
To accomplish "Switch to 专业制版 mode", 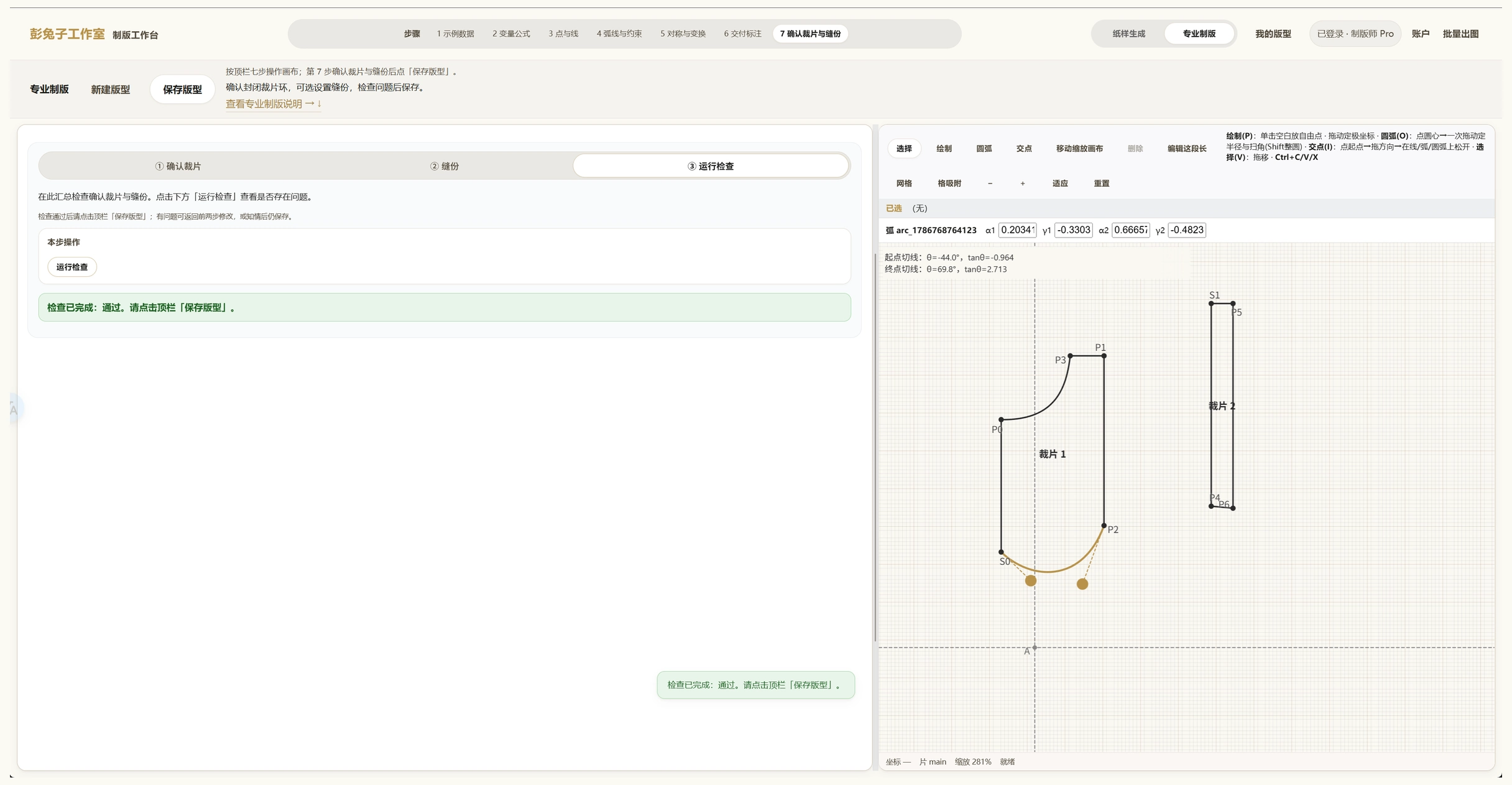I will click(x=1199, y=34).
